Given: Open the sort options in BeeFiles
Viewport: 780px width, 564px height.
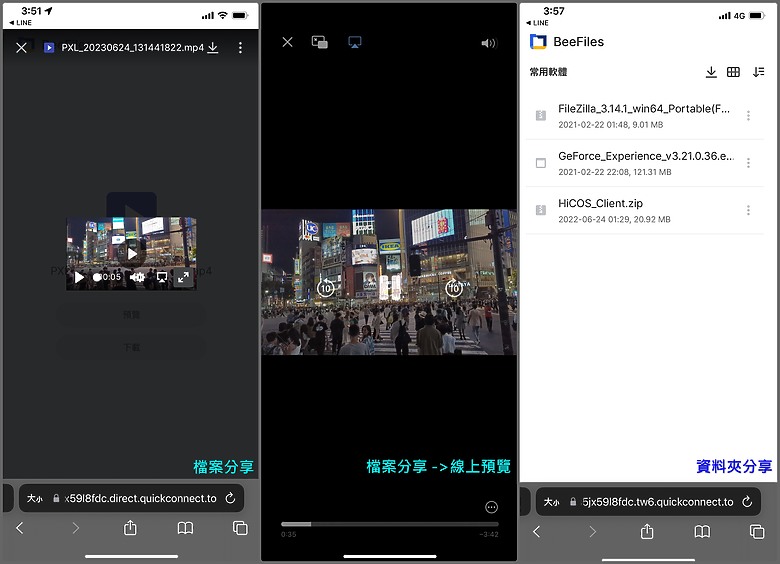Looking at the screenshot, I should click(758, 72).
